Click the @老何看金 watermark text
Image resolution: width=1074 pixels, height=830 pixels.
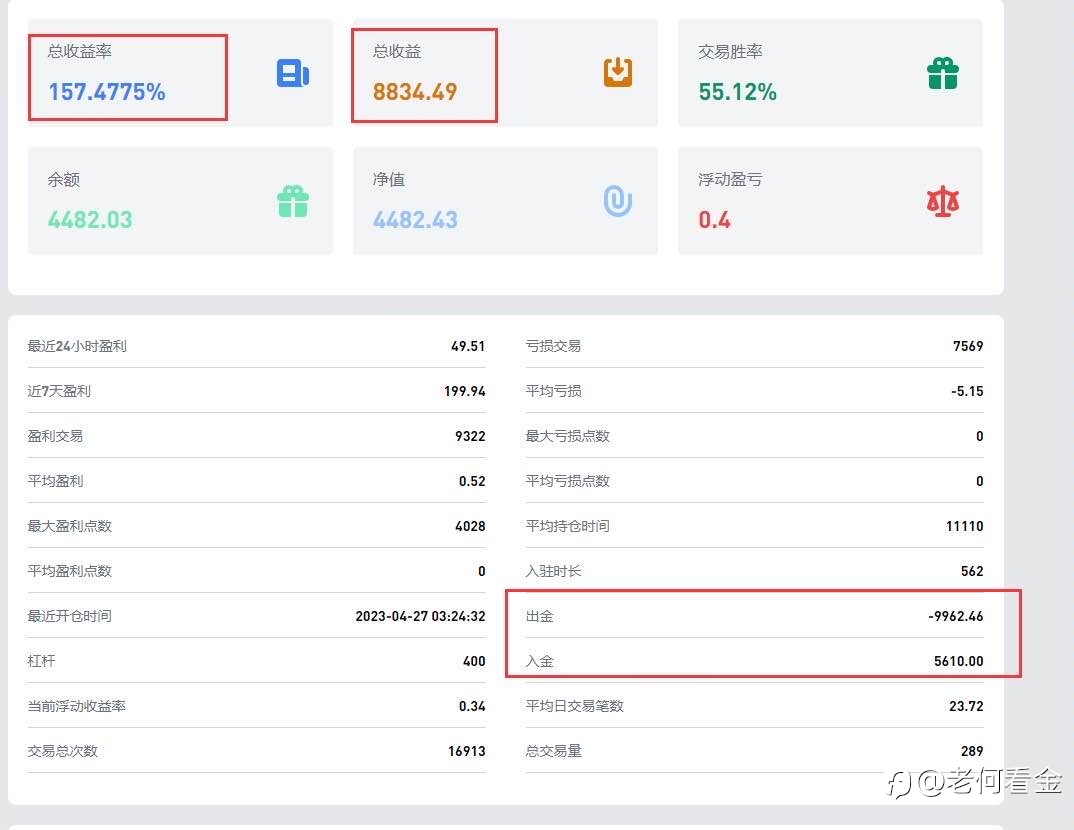989,782
